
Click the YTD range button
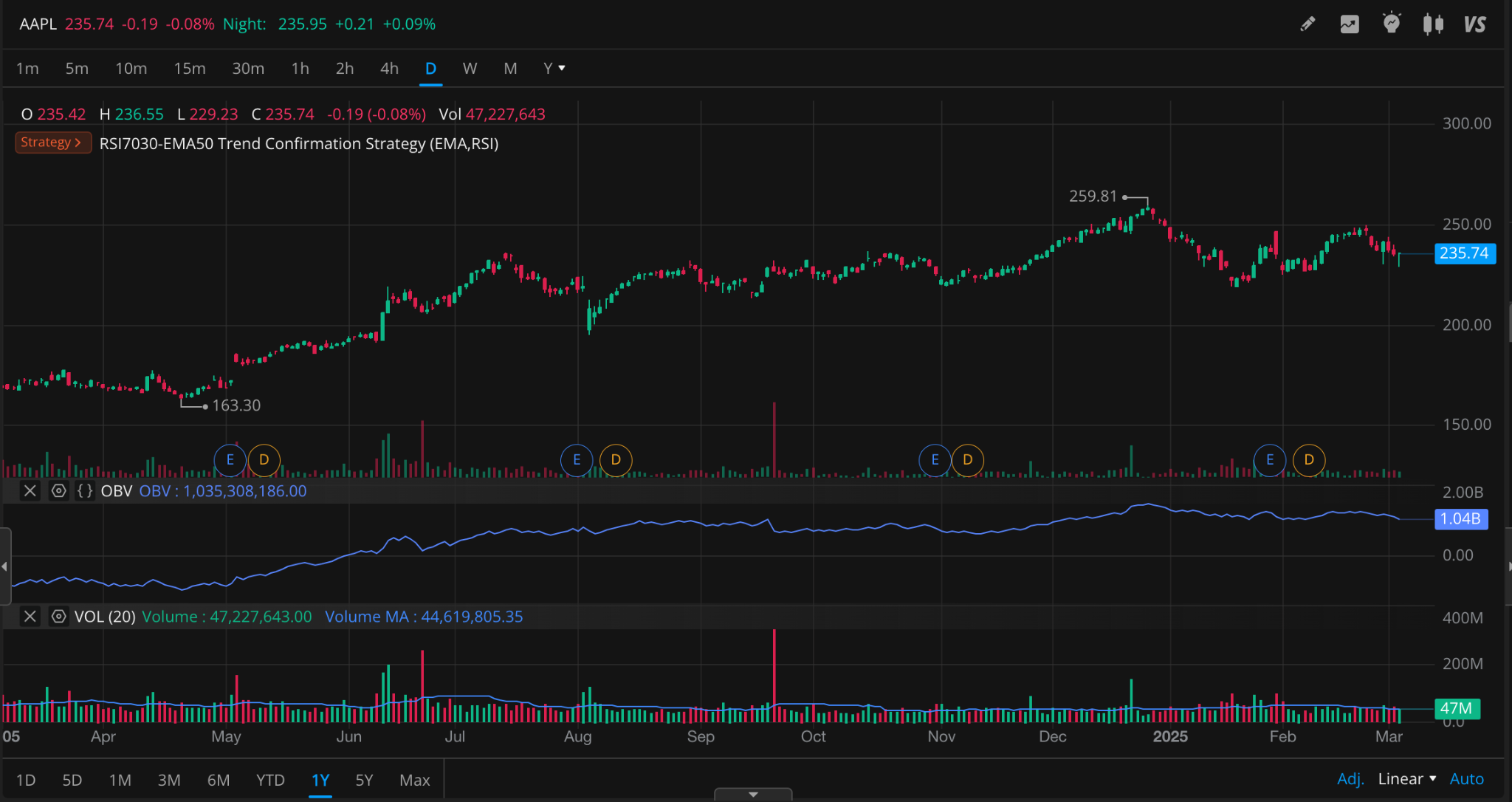point(270,781)
